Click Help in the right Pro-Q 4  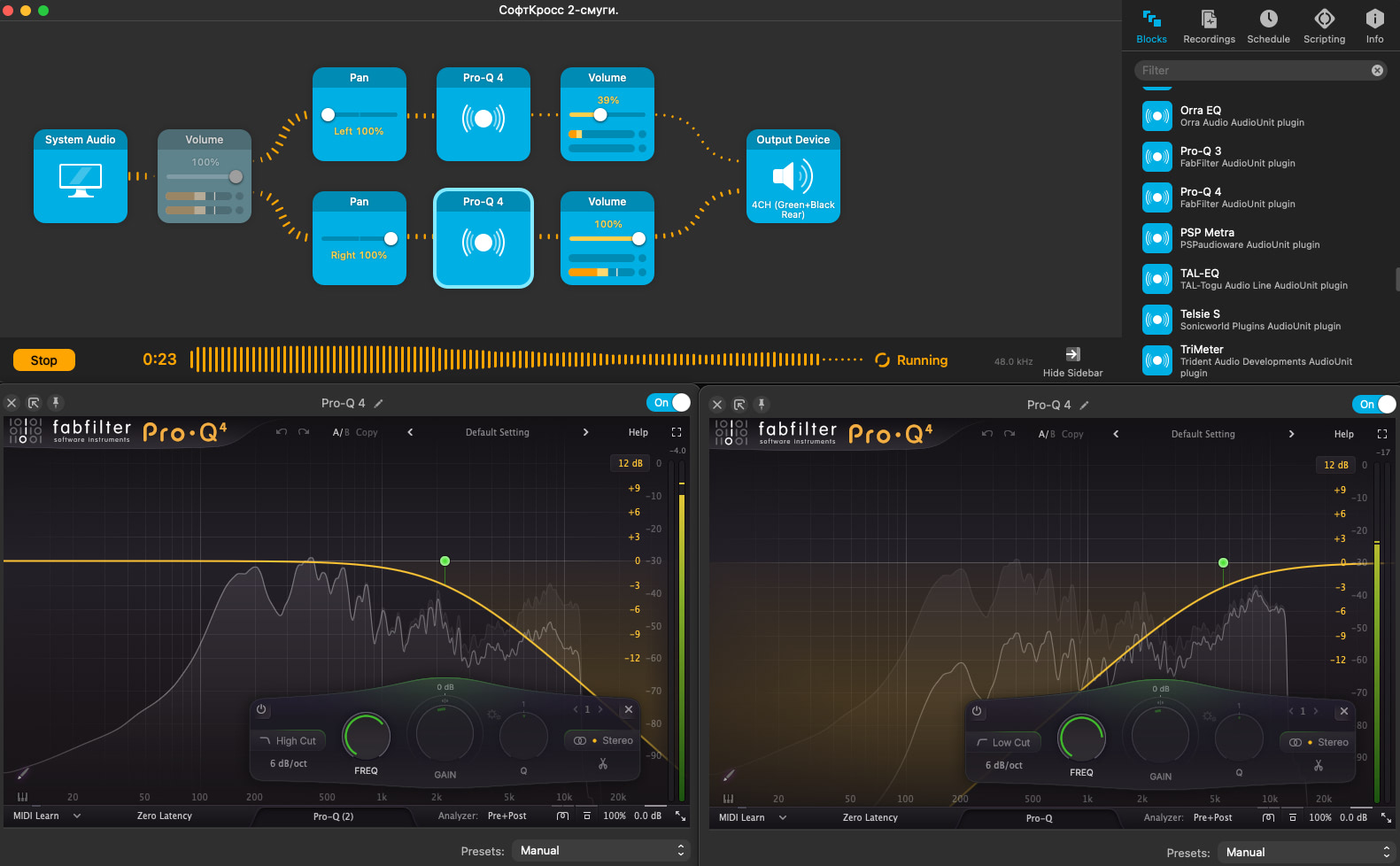(1344, 434)
